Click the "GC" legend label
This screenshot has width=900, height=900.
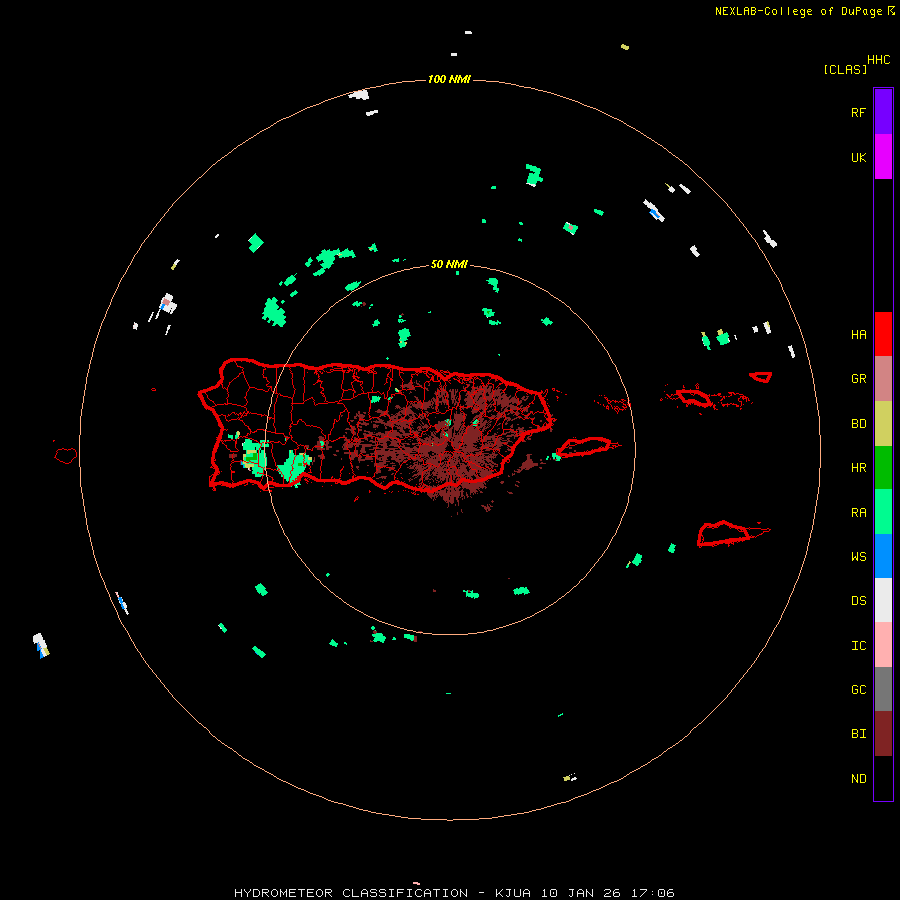pos(858,689)
